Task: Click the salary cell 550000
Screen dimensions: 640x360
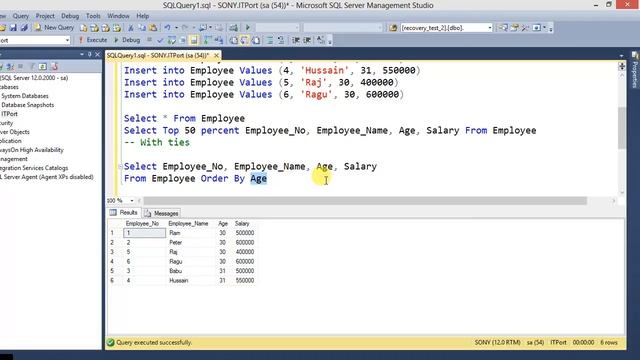Action: [x=244, y=280]
